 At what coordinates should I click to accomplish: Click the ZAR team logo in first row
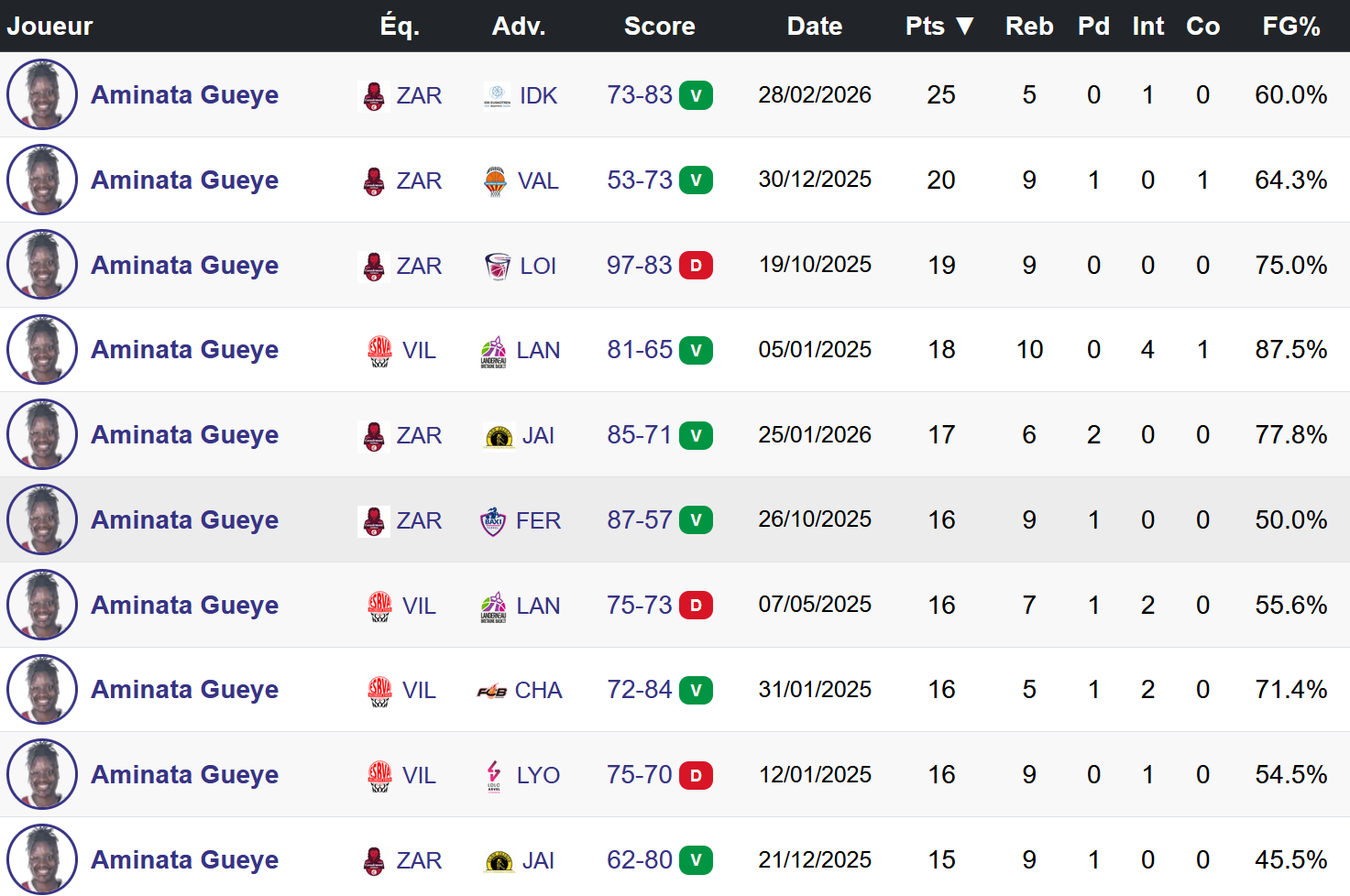pyautogui.click(x=374, y=96)
